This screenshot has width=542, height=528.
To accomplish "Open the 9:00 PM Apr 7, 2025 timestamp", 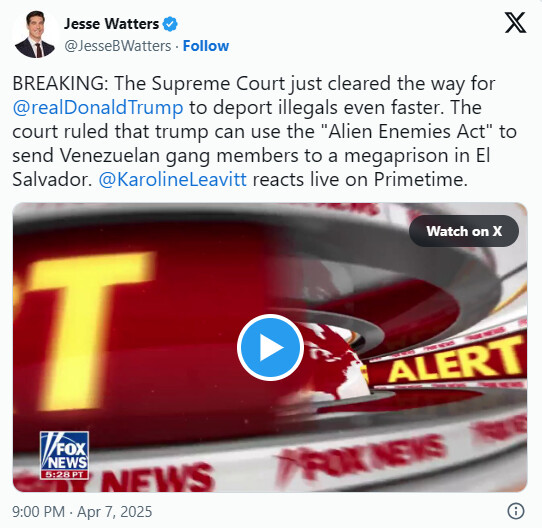I will (82, 511).
